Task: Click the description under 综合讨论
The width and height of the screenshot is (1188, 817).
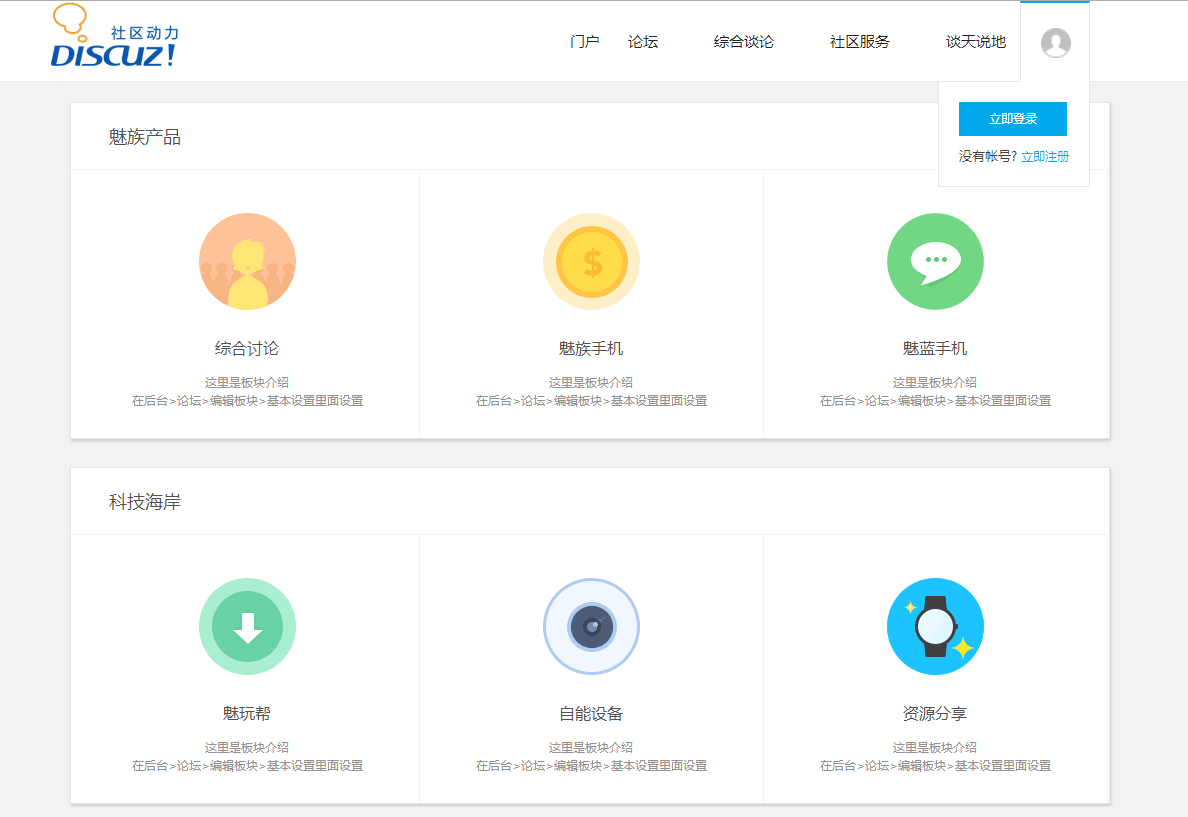Action: (247, 392)
